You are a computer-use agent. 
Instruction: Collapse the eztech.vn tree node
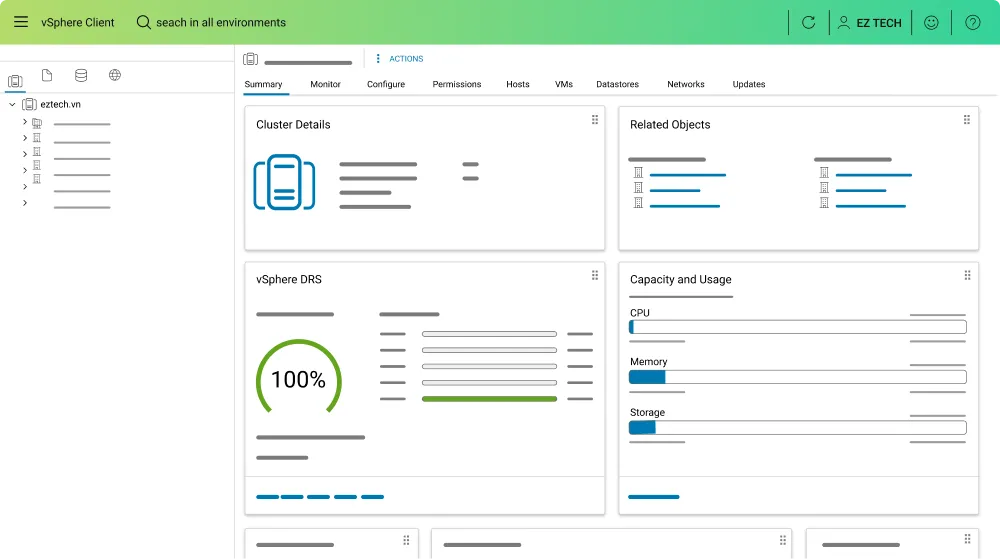pos(12,104)
